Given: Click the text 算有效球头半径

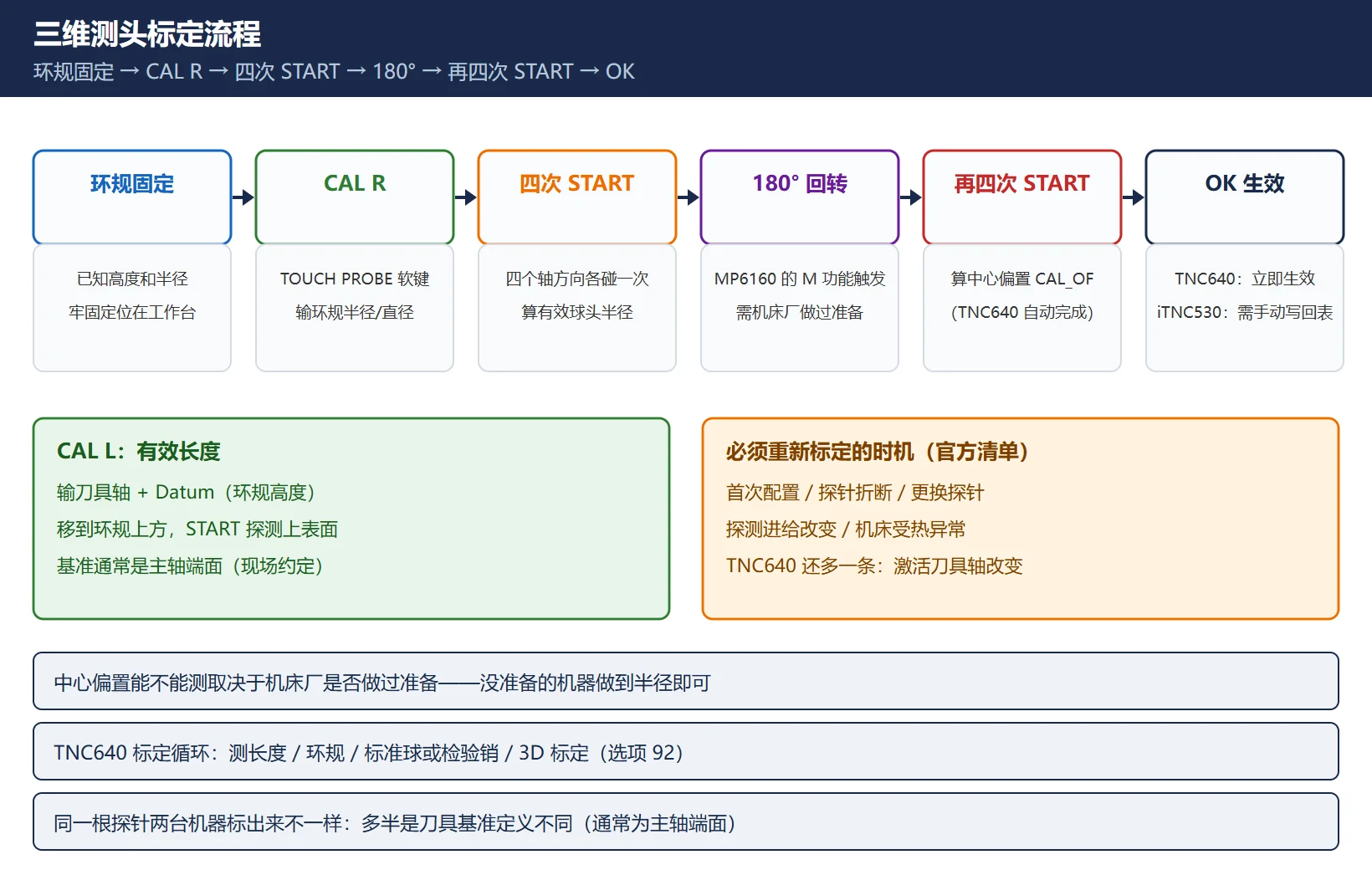Looking at the screenshot, I should (x=577, y=312).
